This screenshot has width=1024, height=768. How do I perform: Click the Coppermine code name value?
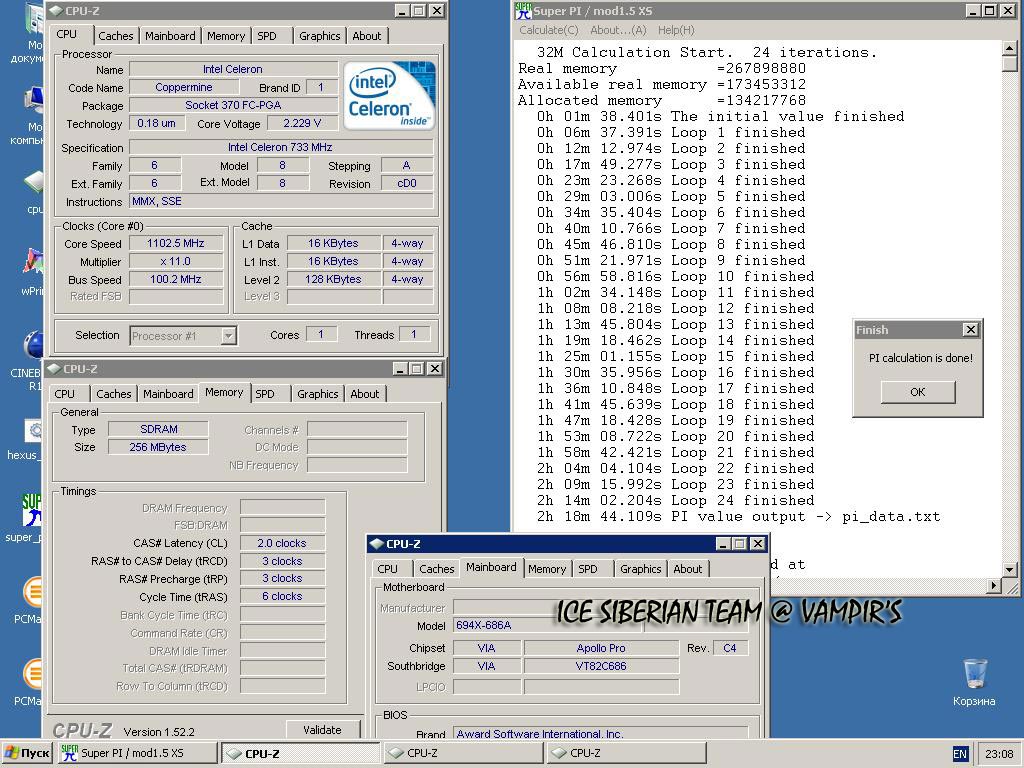pyautogui.click(x=184, y=87)
